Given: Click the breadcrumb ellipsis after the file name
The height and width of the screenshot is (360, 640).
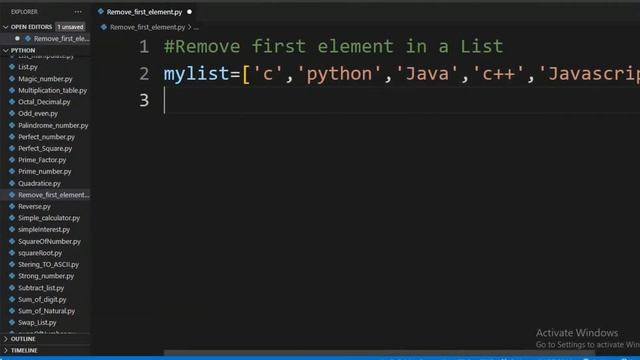Looking at the screenshot, I should (196, 27).
